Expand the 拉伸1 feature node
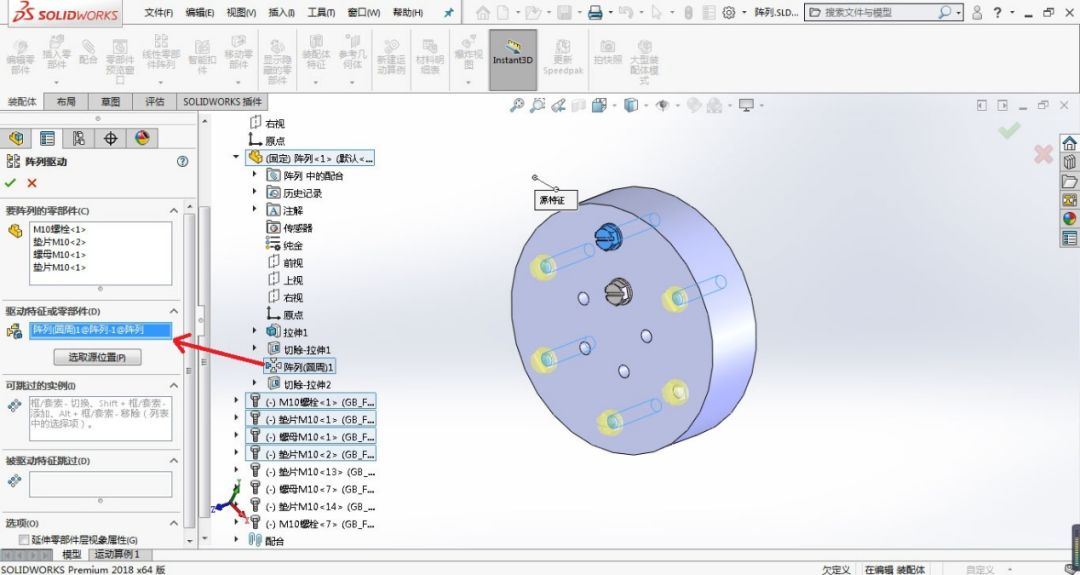This screenshot has height=575, width=1080. pyautogui.click(x=254, y=331)
